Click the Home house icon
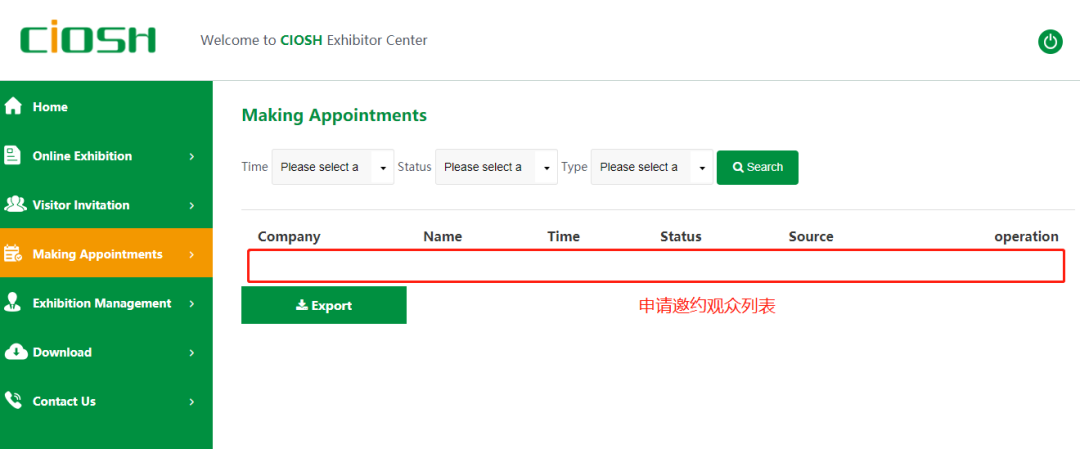Viewport: 1080px width, 449px height. (x=14, y=107)
